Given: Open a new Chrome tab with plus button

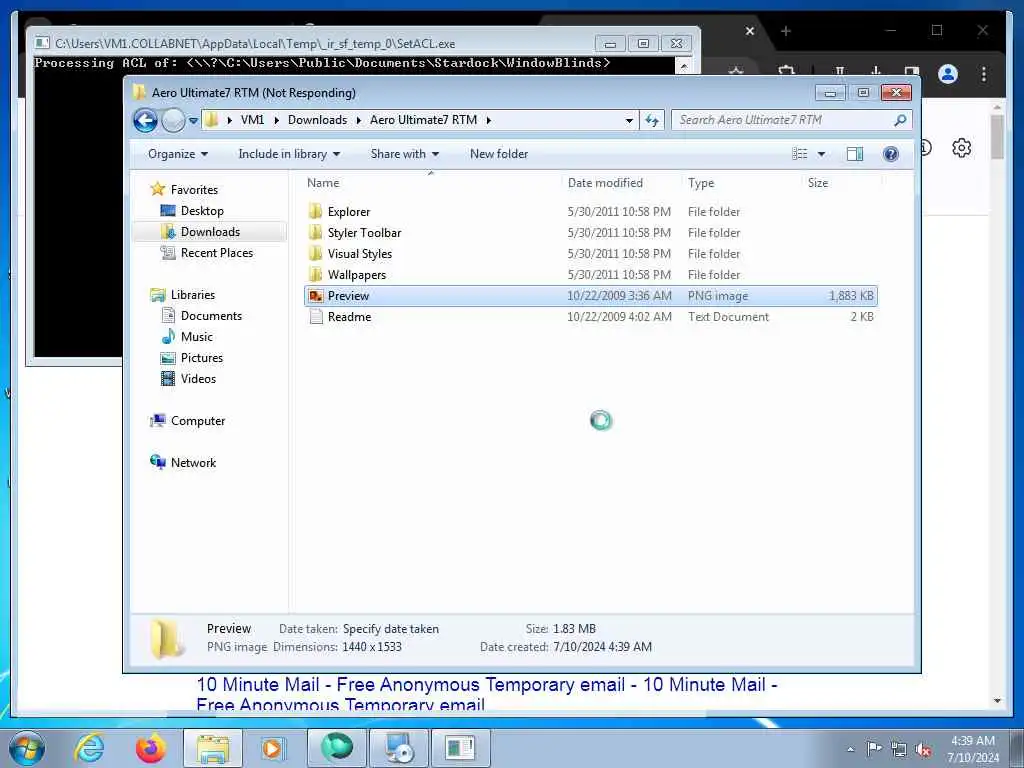Looking at the screenshot, I should click(786, 31).
